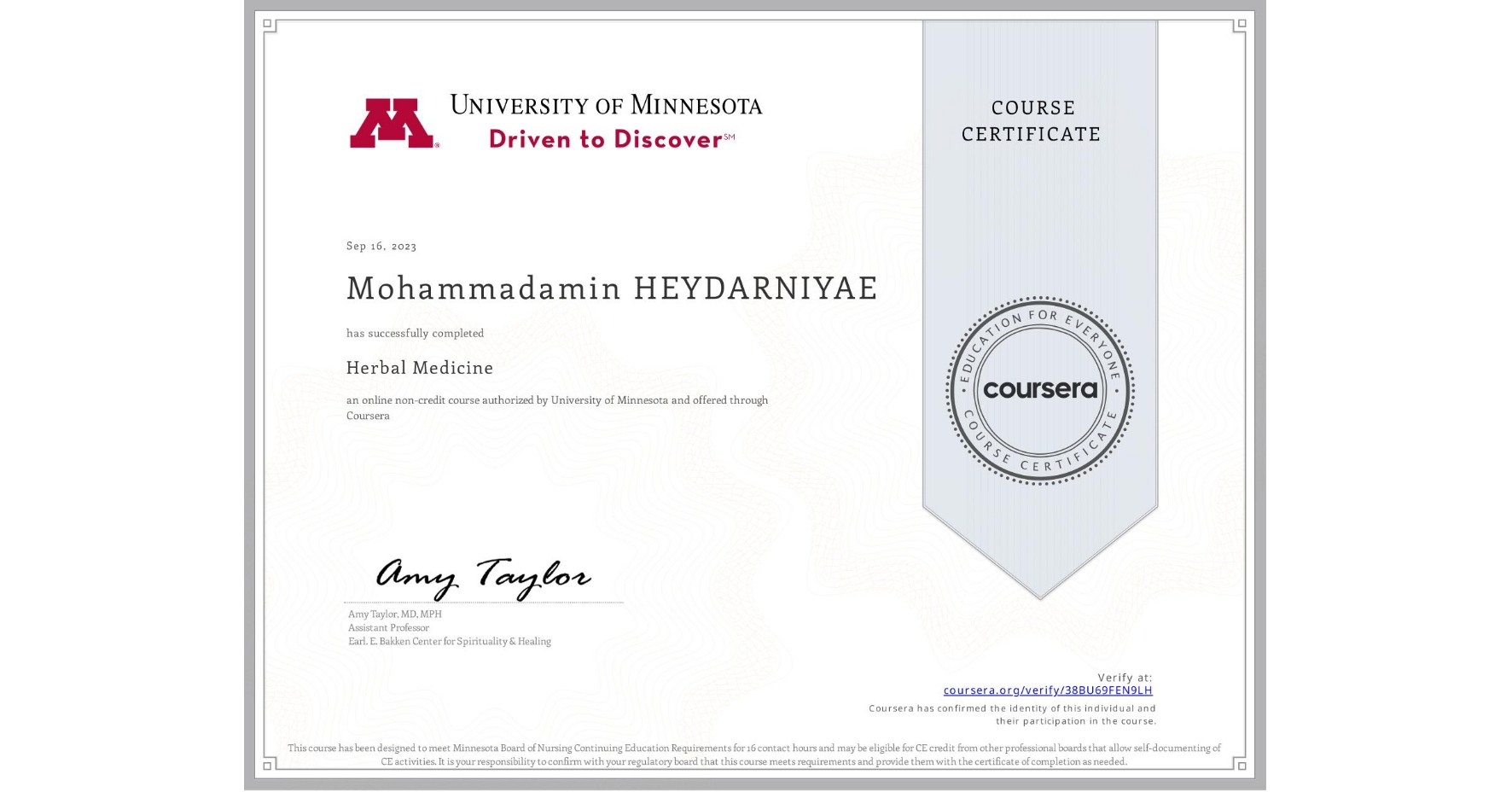Click Amy Taylor's signature

tap(482, 576)
